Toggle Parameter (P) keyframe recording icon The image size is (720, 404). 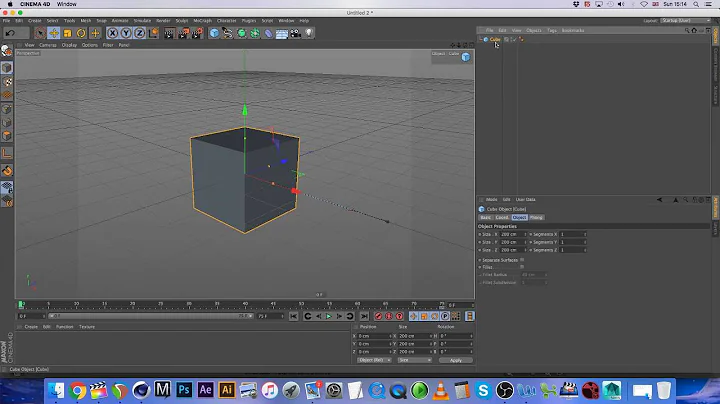coord(445,316)
